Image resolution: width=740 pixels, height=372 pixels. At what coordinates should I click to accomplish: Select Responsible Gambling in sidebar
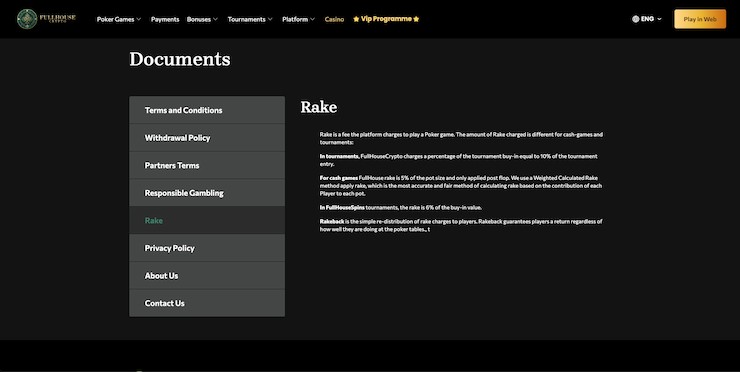pyautogui.click(x=207, y=193)
